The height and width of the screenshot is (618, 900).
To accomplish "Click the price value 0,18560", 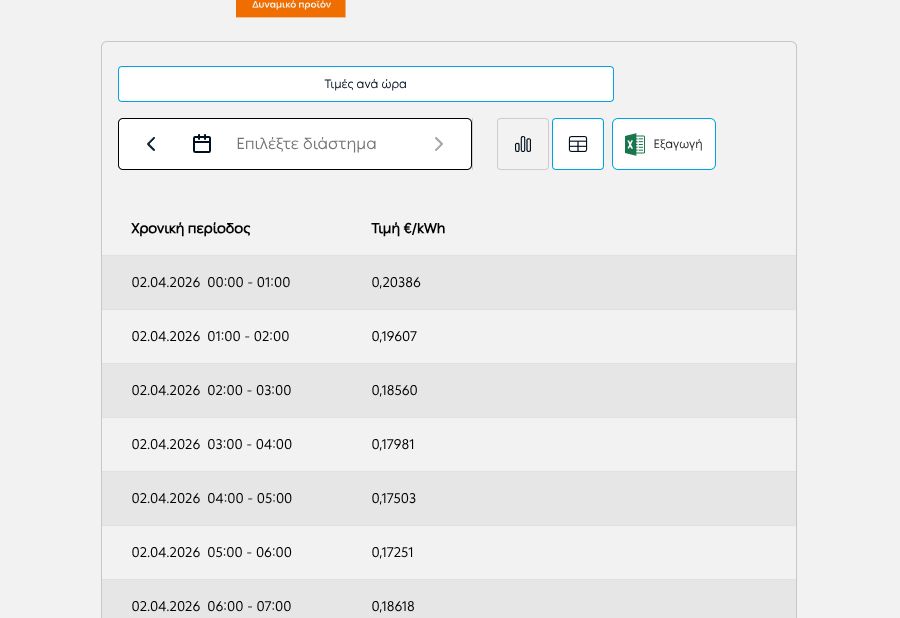I will tap(394, 391).
